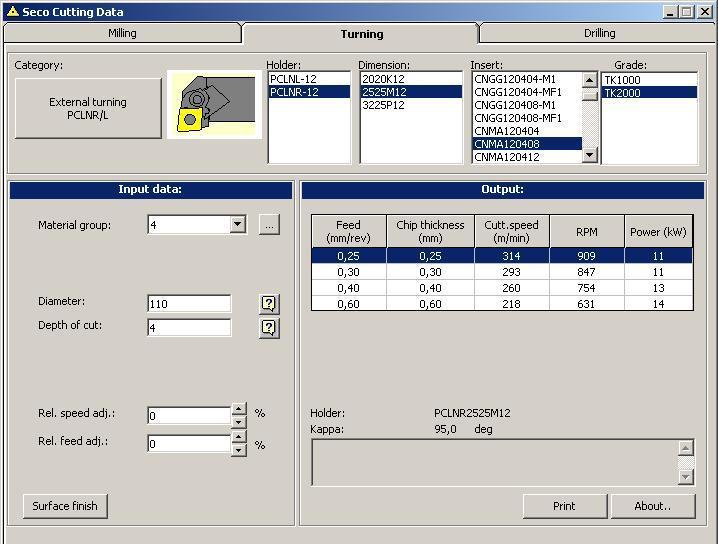Decrease Rel. speed adj. with down arrow
The image size is (718, 544).
[x=239, y=422]
